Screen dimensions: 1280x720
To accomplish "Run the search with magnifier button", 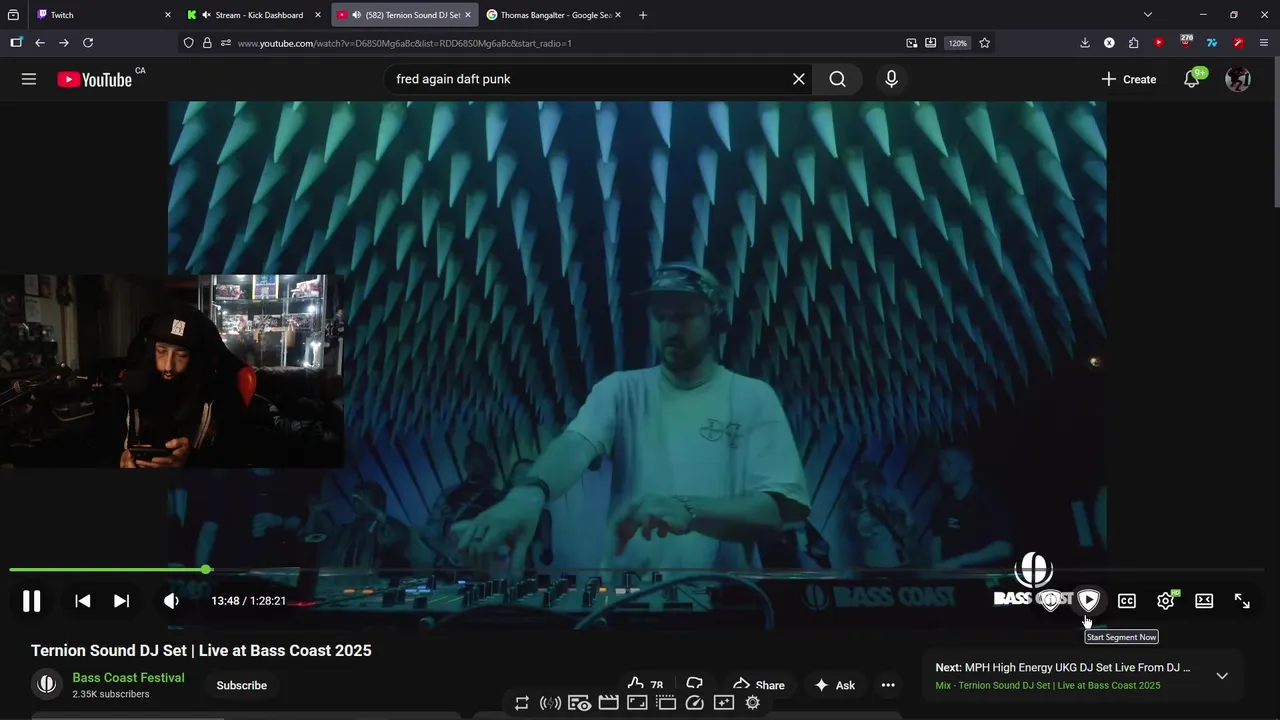I will pyautogui.click(x=838, y=79).
